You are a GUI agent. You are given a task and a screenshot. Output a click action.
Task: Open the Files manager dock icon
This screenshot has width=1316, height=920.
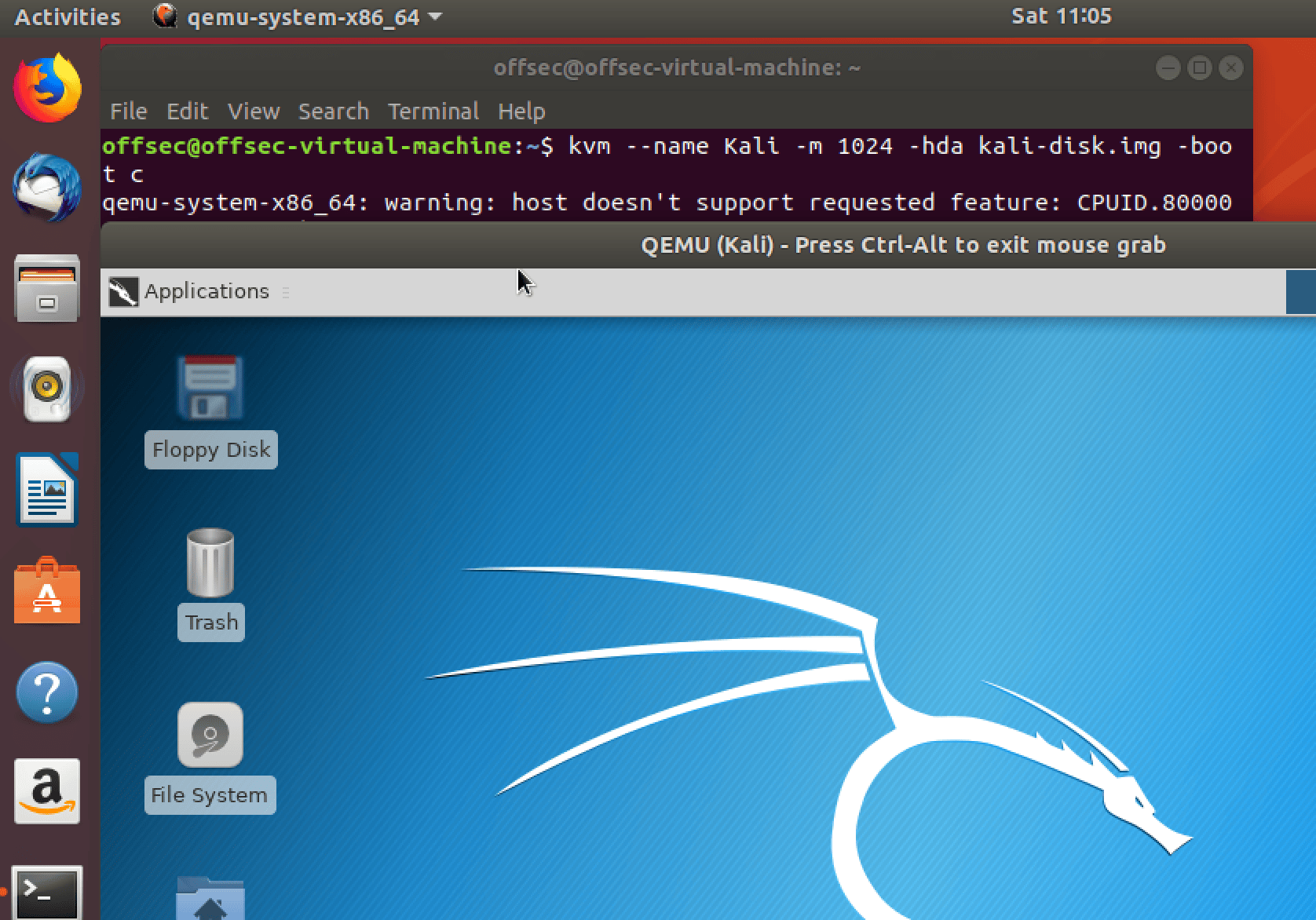47,289
